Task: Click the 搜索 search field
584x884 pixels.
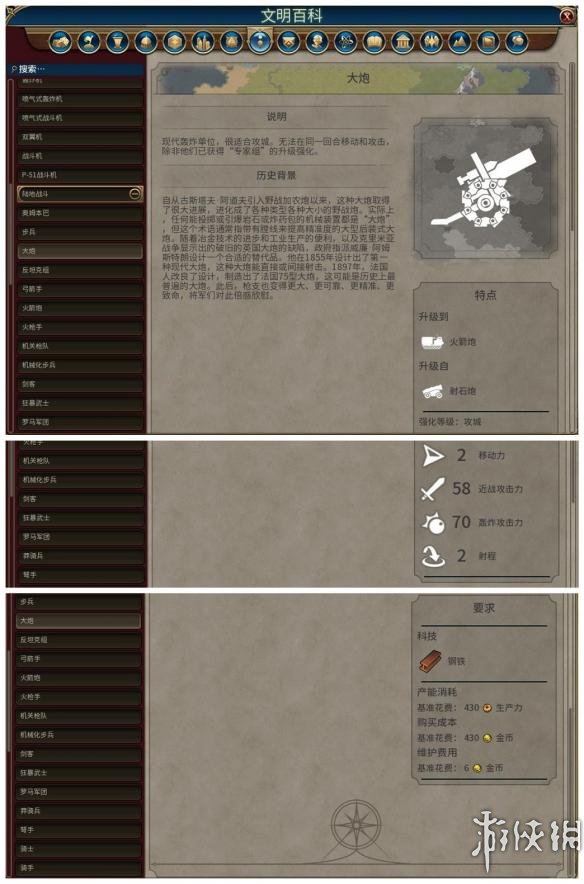Action: 76,69
